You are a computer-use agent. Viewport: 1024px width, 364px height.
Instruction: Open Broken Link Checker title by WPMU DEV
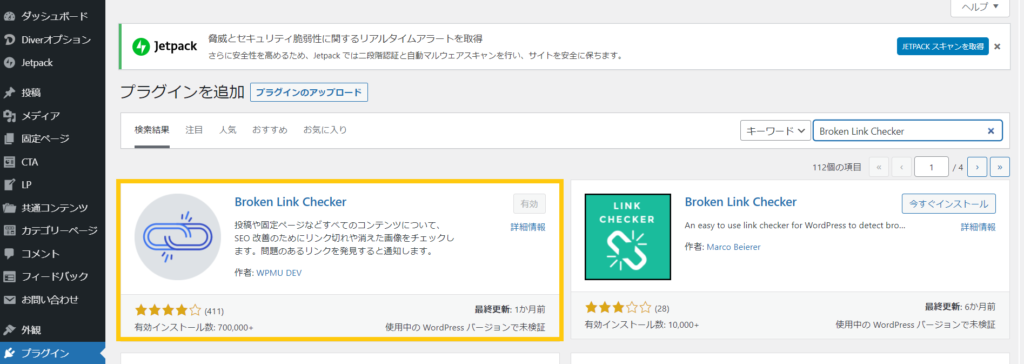291,202
